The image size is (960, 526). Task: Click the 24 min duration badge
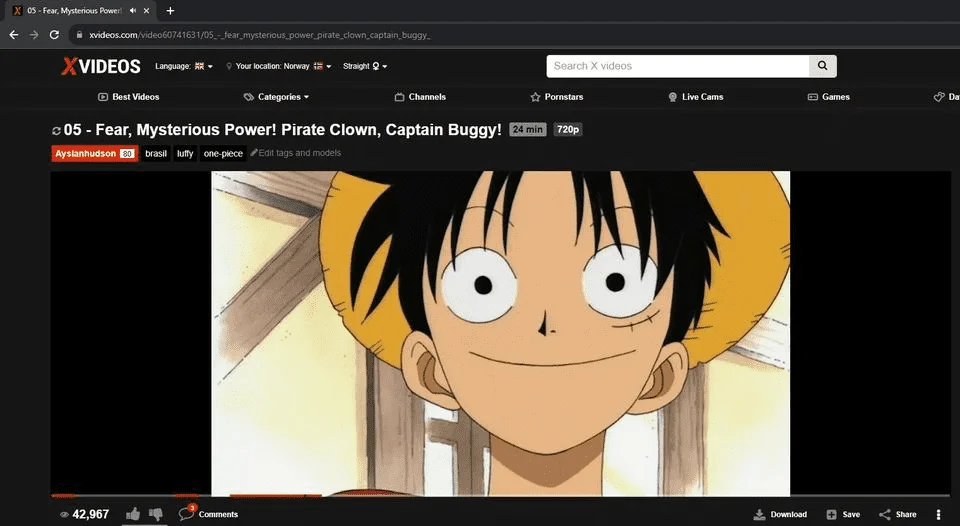pos(527,130)
